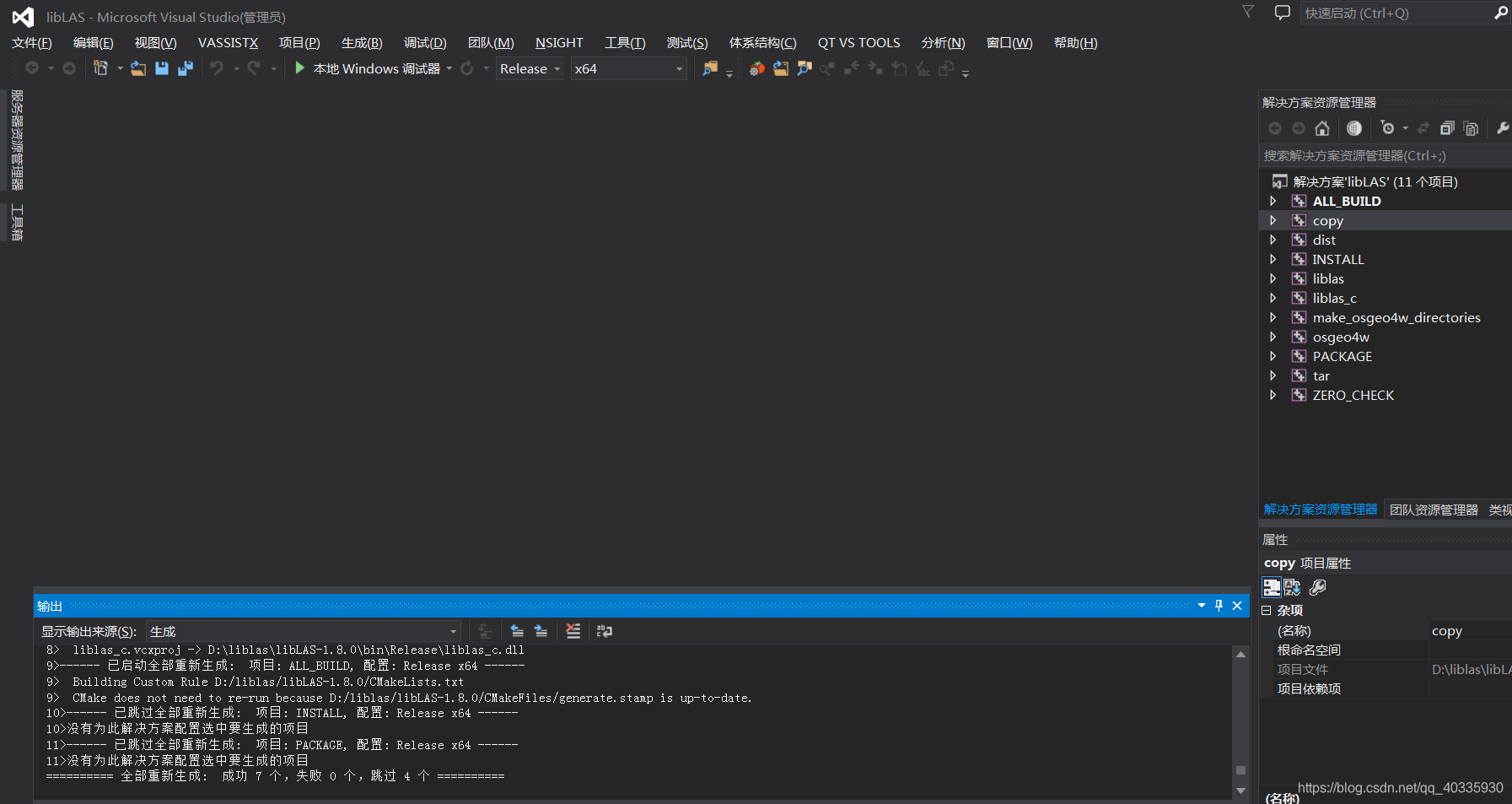The width and height of the screenshot is (1512, 804).
Task: Click the Home icon in Solution Explorer
Action: coord(1322,128)
